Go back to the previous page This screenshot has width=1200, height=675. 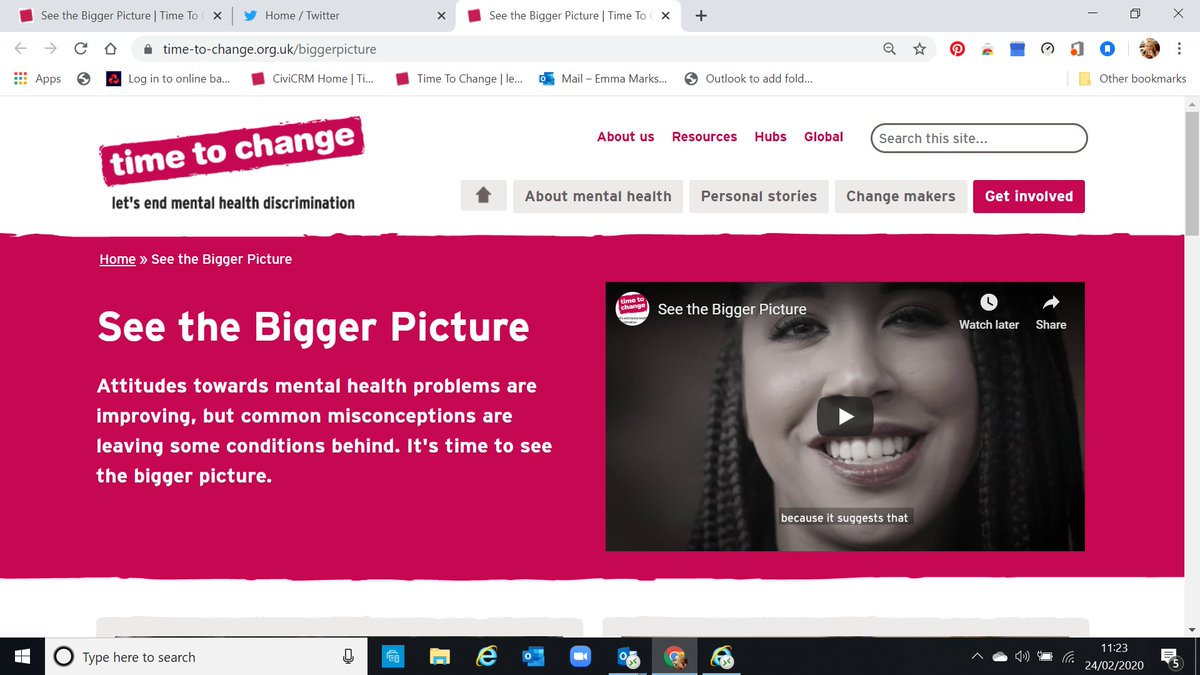point(21,49)
